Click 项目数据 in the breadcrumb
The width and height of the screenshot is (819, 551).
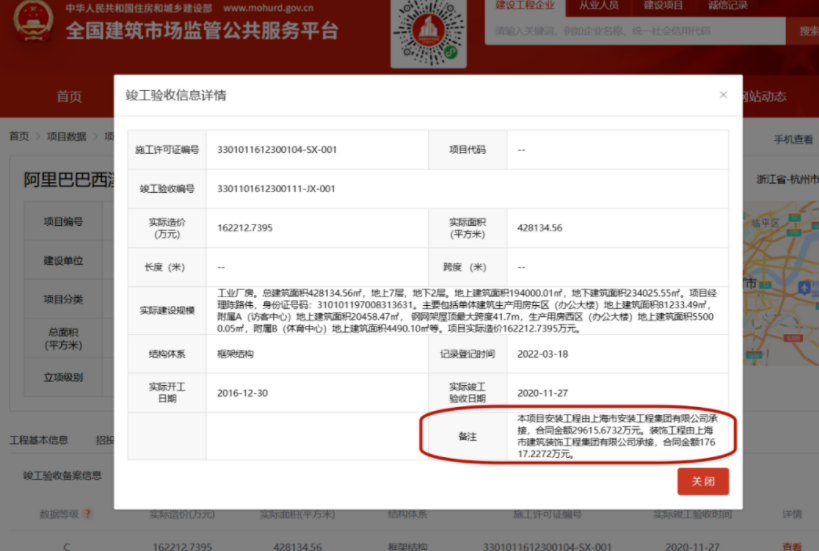pos(69,137)
